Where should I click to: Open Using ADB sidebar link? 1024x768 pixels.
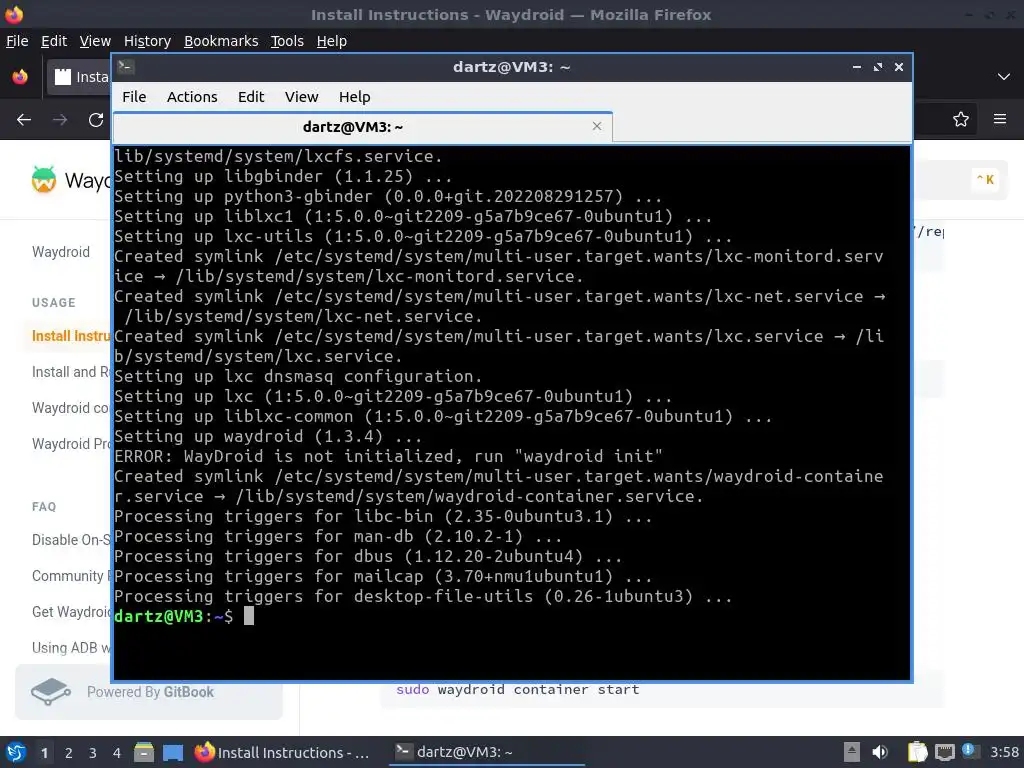tap(71, 647)
